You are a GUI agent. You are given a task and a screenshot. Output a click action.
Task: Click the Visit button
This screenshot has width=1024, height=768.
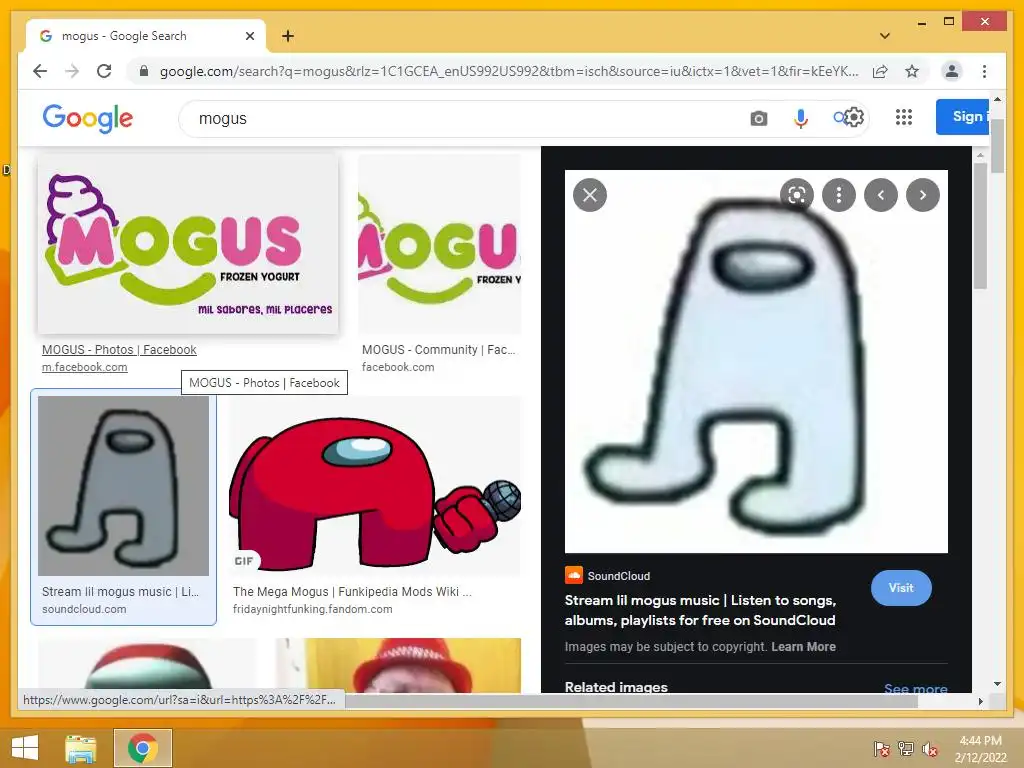point(901,588)
